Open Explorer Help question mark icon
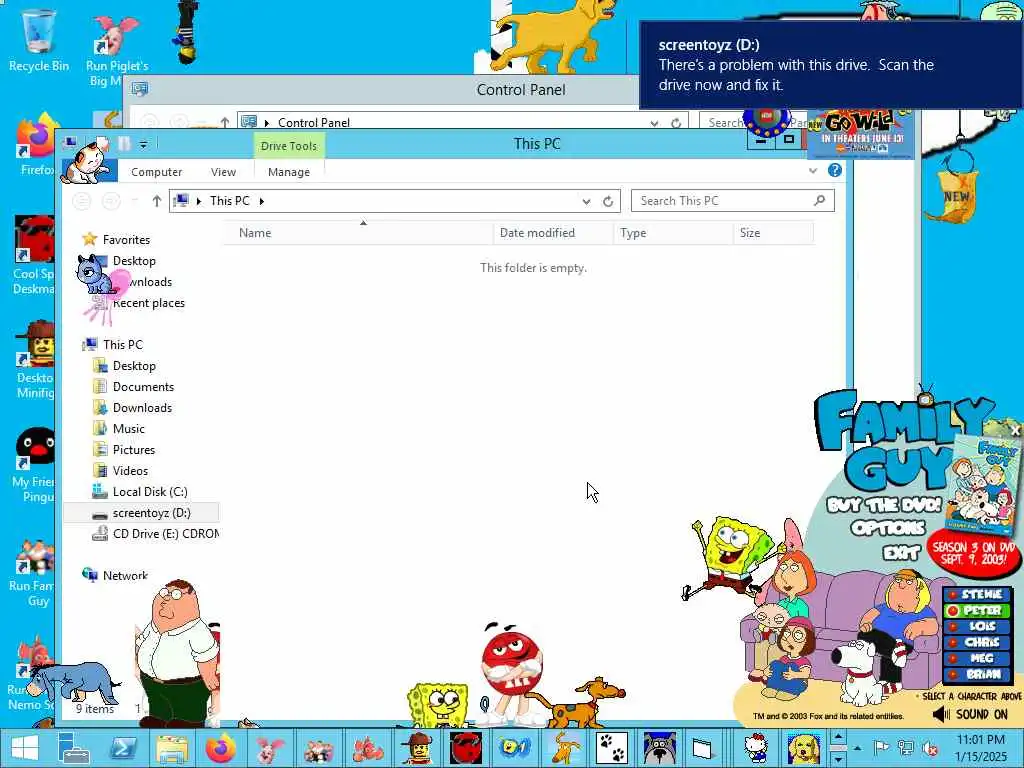The width and height of the screenshot is (1024, 768). 835,170
